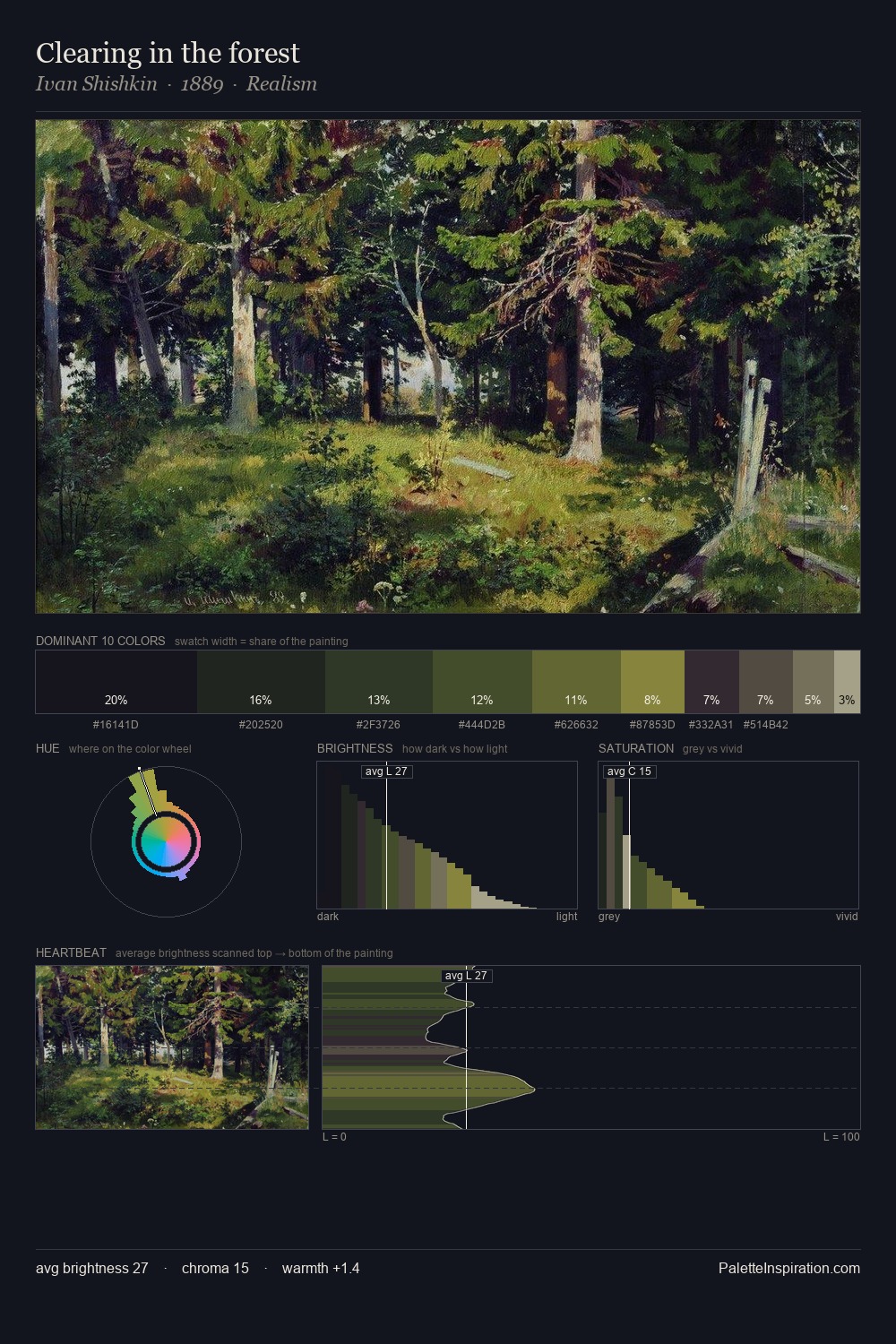Click hex code label #444D2B
Viewport: 896px width, 1344px height.
coord(482,724)
